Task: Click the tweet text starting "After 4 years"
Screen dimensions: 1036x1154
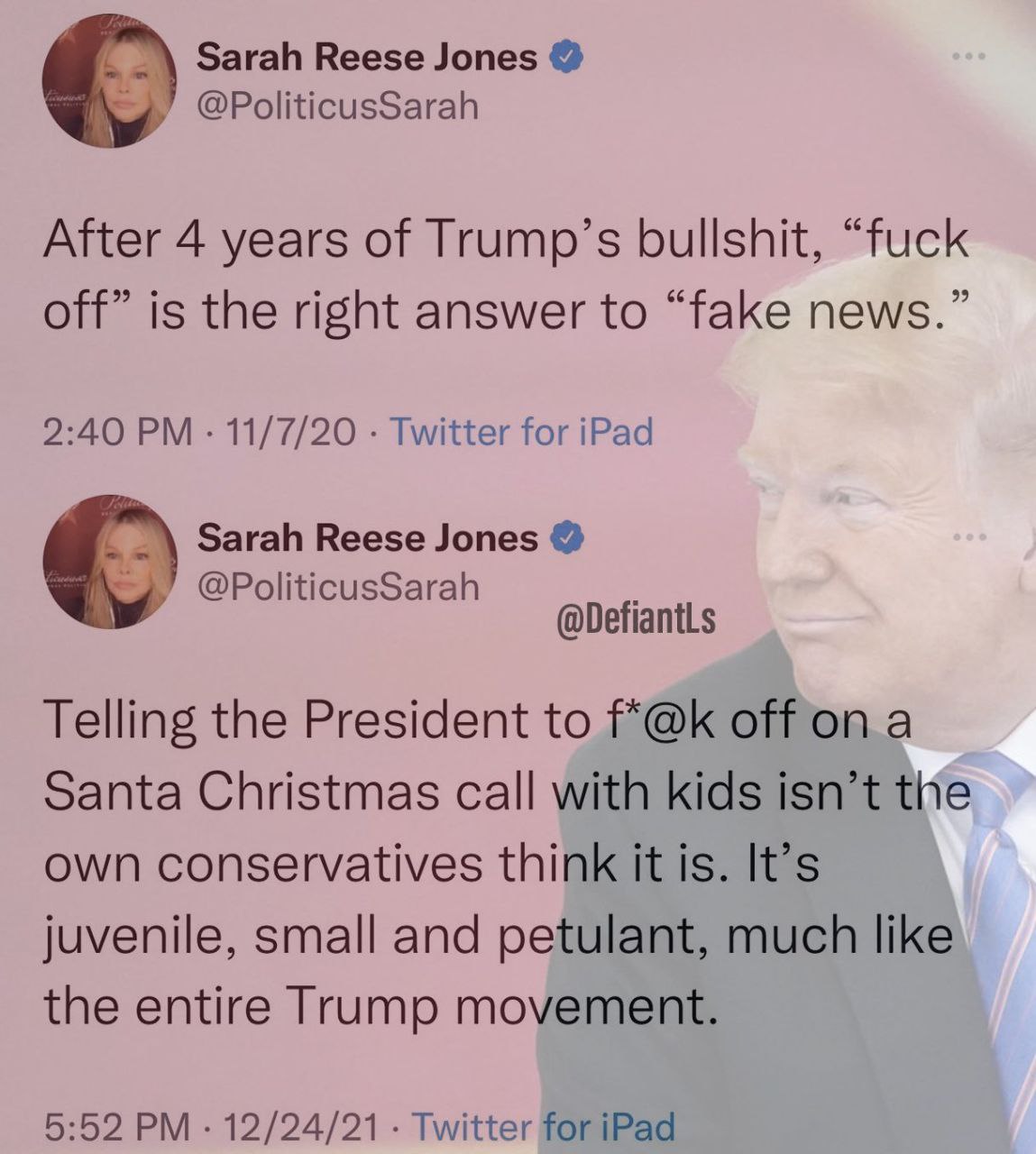Action: pos(507,276)
